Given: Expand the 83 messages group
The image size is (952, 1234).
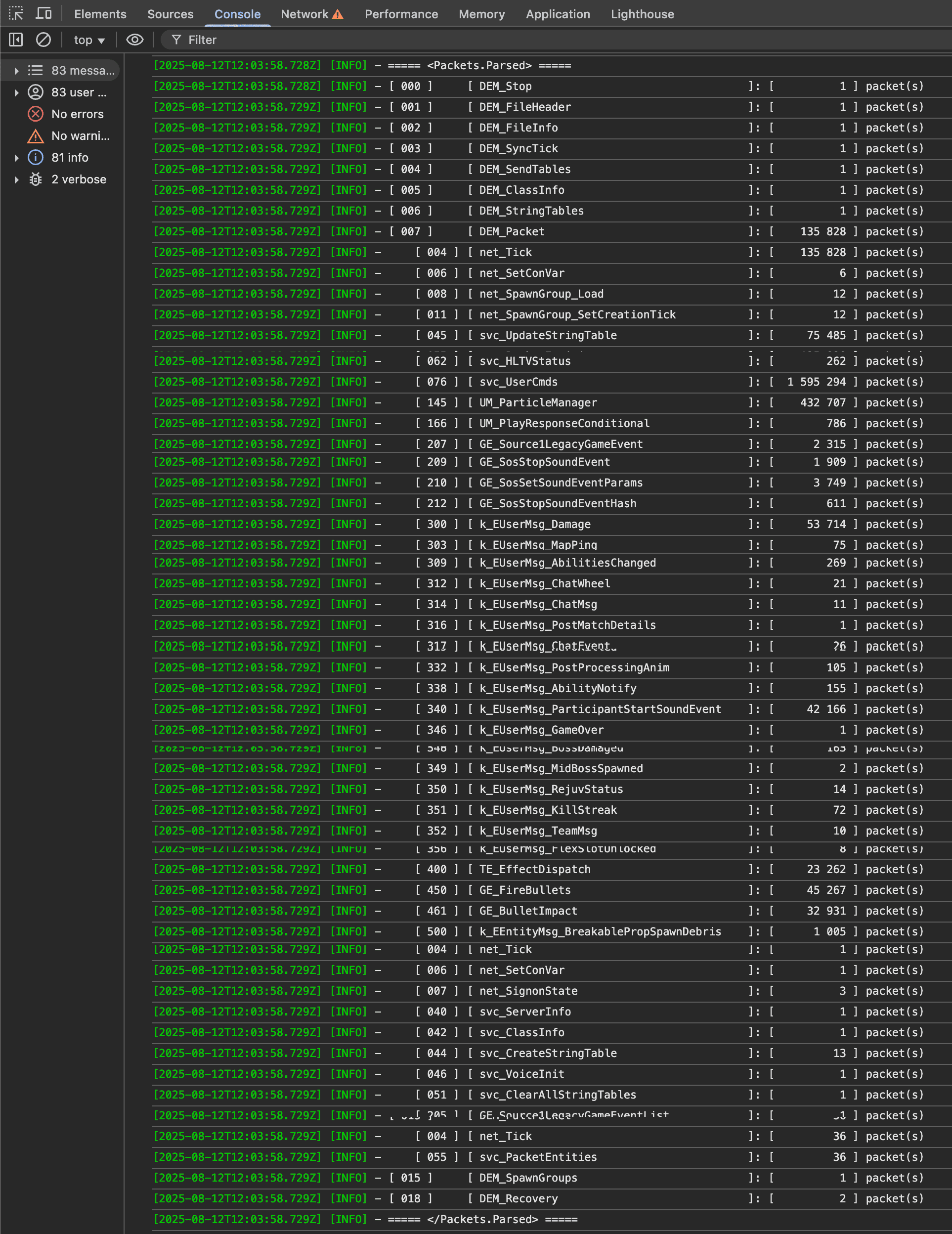Looking at the screenshot, I should [x=16, y=71].
